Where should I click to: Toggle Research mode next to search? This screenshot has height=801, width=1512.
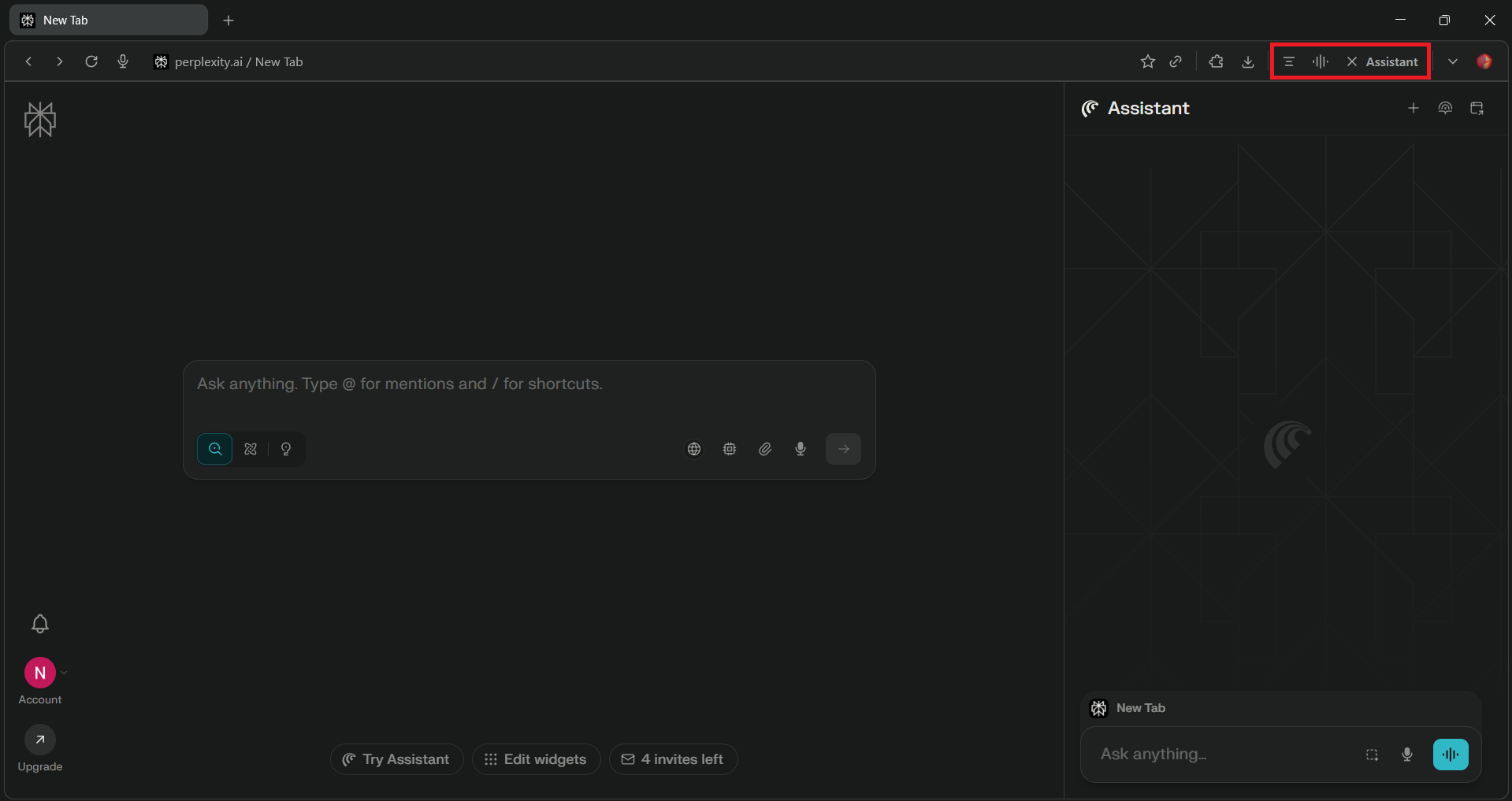pos(250,449)
